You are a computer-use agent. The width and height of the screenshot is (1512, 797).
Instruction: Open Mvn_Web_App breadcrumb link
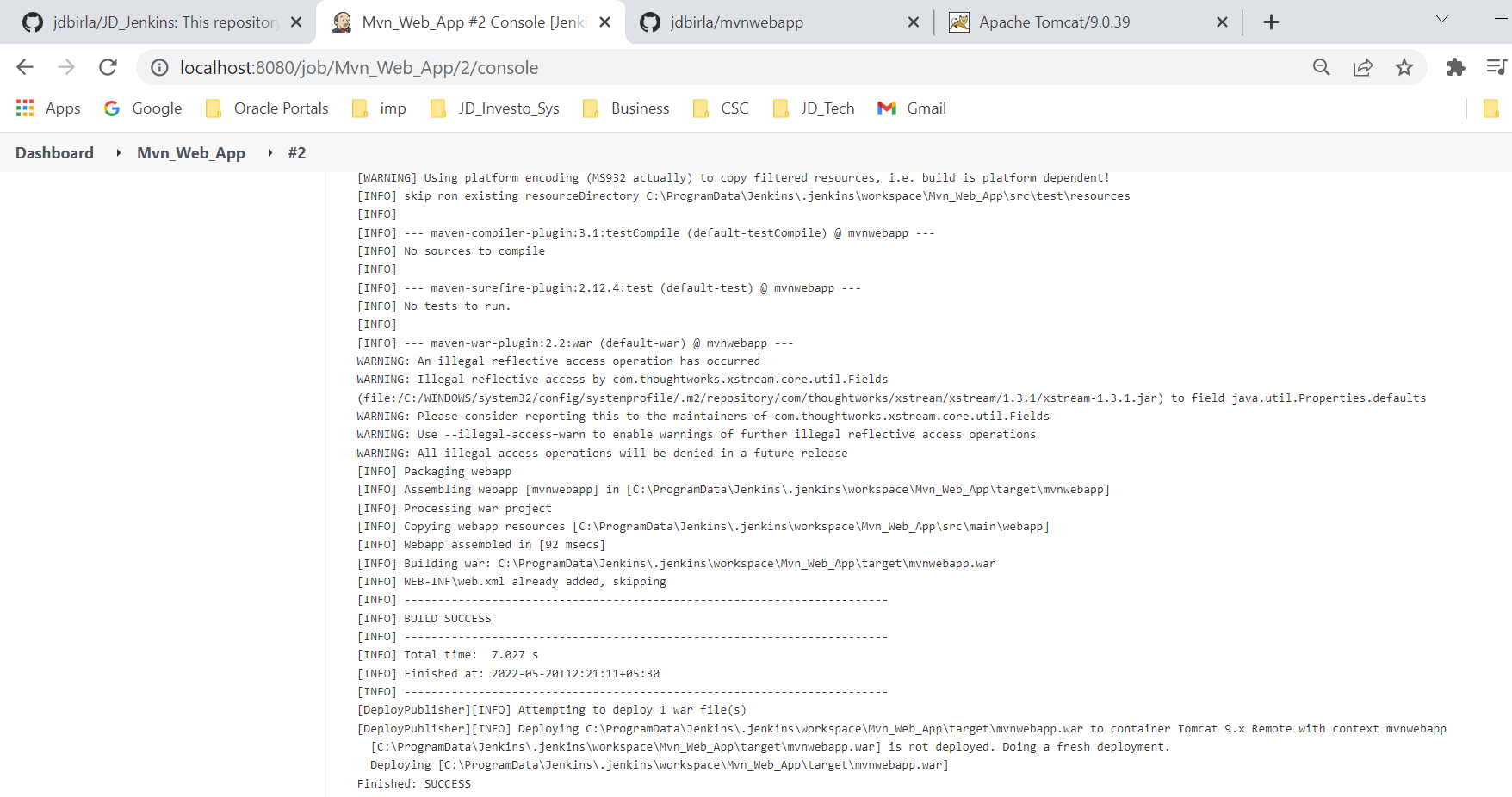[x=191, y=153]
